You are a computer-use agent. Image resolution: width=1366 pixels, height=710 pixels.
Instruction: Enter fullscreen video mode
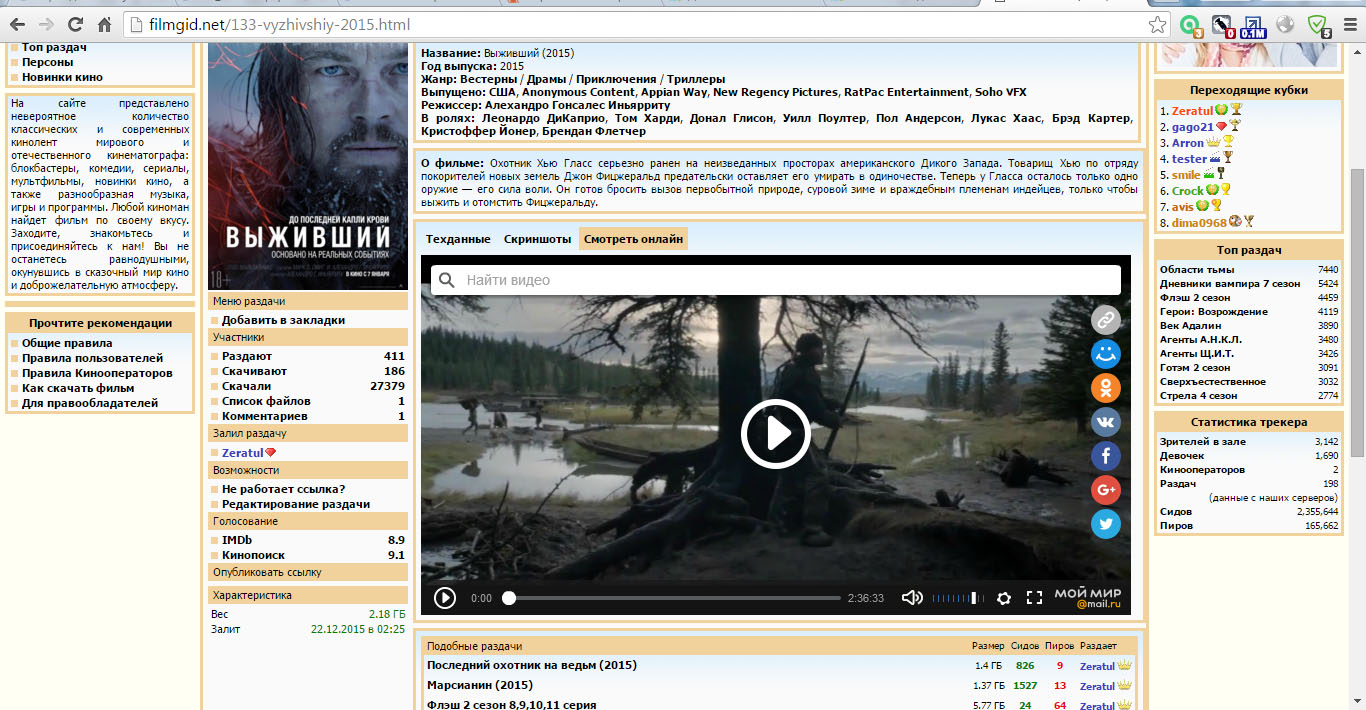1035,598
